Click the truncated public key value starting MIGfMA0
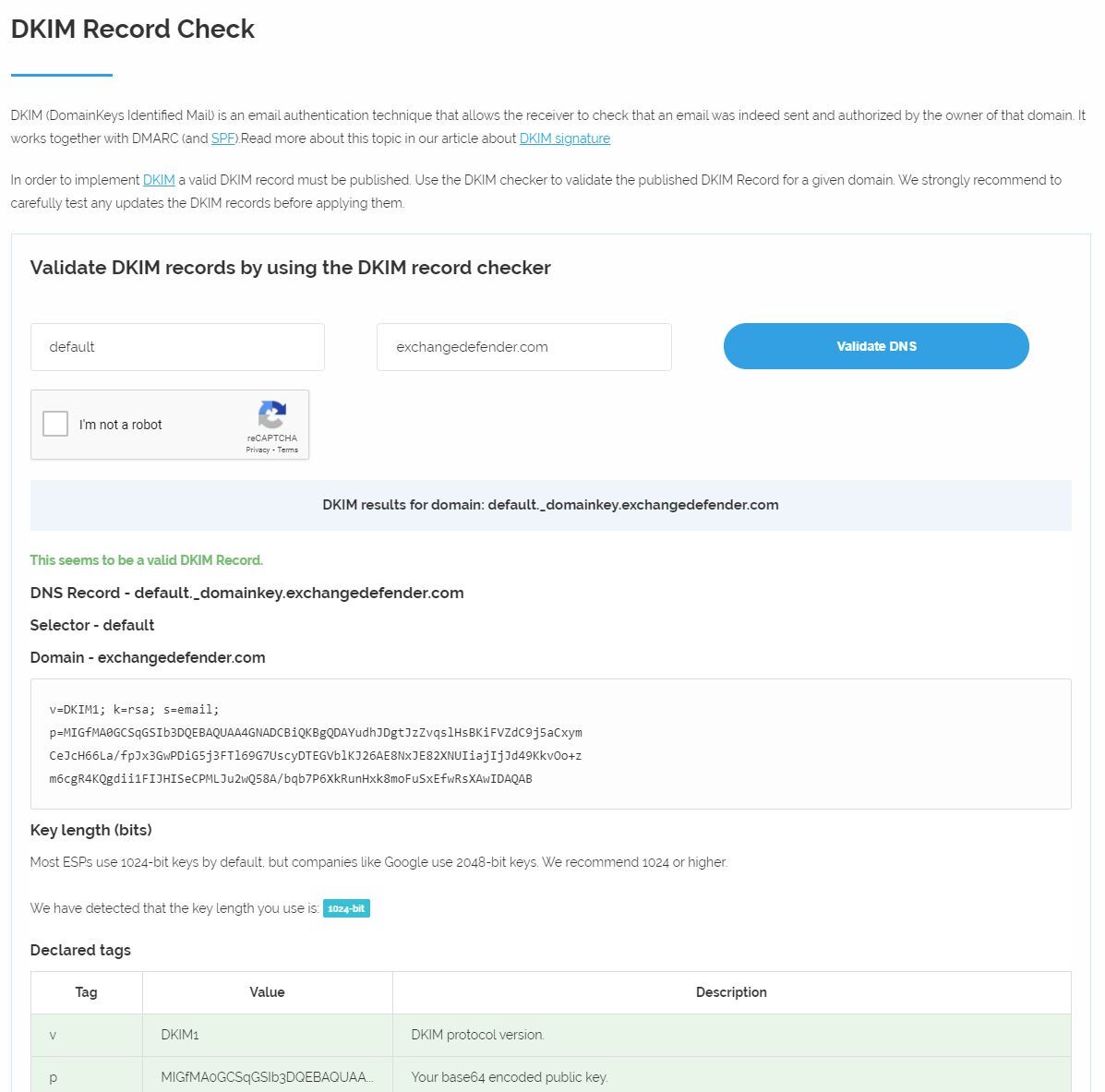Viewport: 1105px width, 1092px height. (267, 1077)
